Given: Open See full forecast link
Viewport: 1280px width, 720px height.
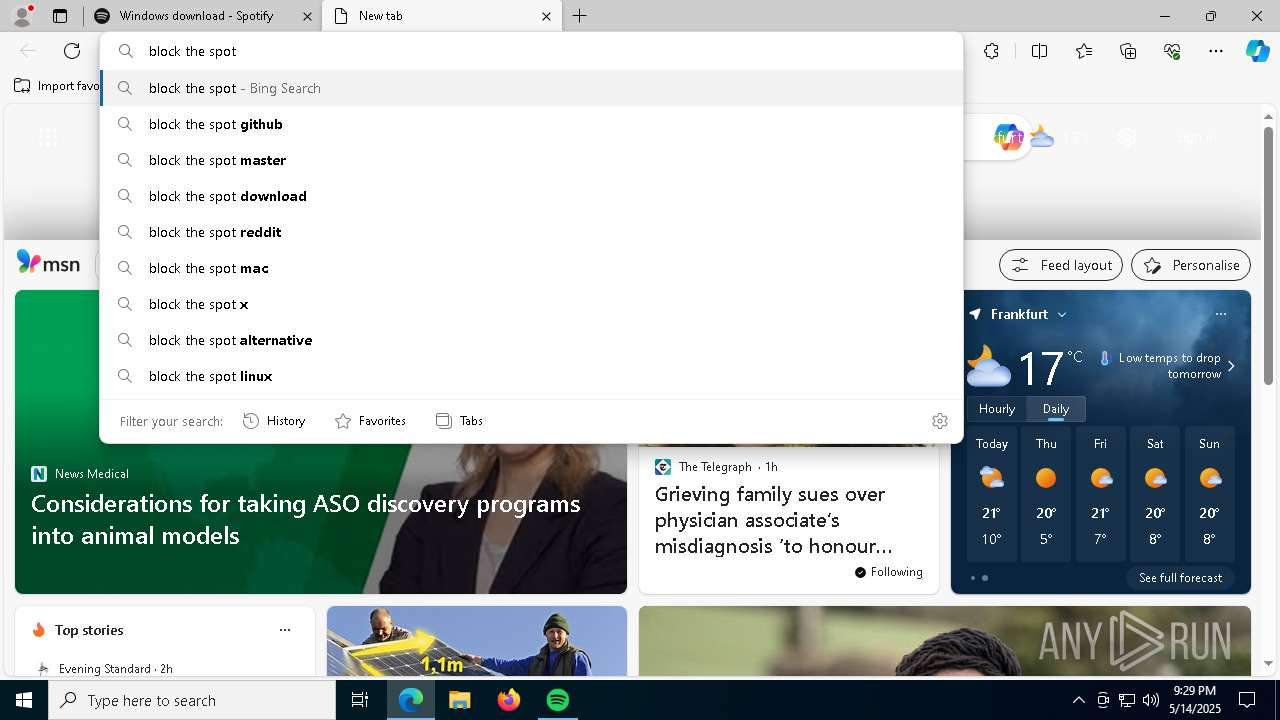Looking at the screenshot, I should pyautogui.click(x=1180, y=578).
